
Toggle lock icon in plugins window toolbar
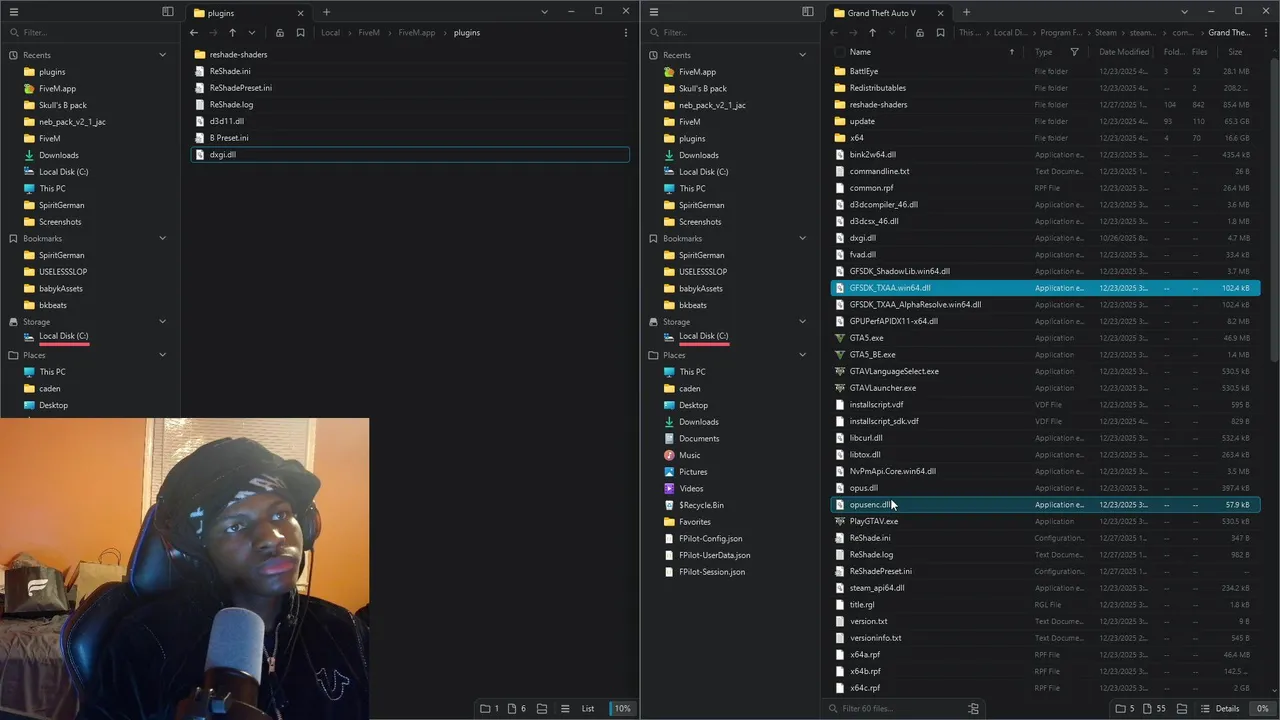(x=280, y=33)
